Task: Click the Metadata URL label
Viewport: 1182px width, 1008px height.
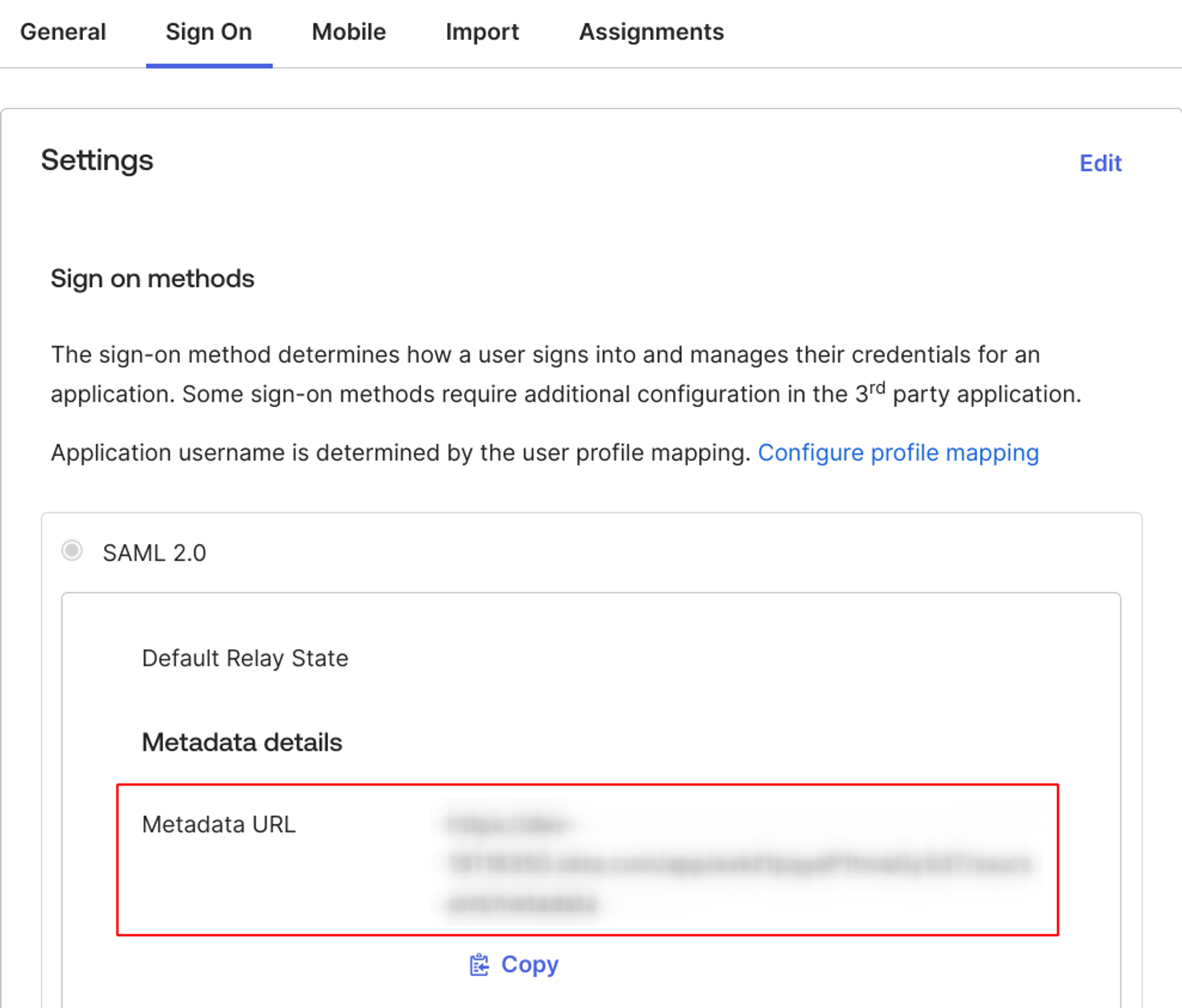Action: (218, 825)
